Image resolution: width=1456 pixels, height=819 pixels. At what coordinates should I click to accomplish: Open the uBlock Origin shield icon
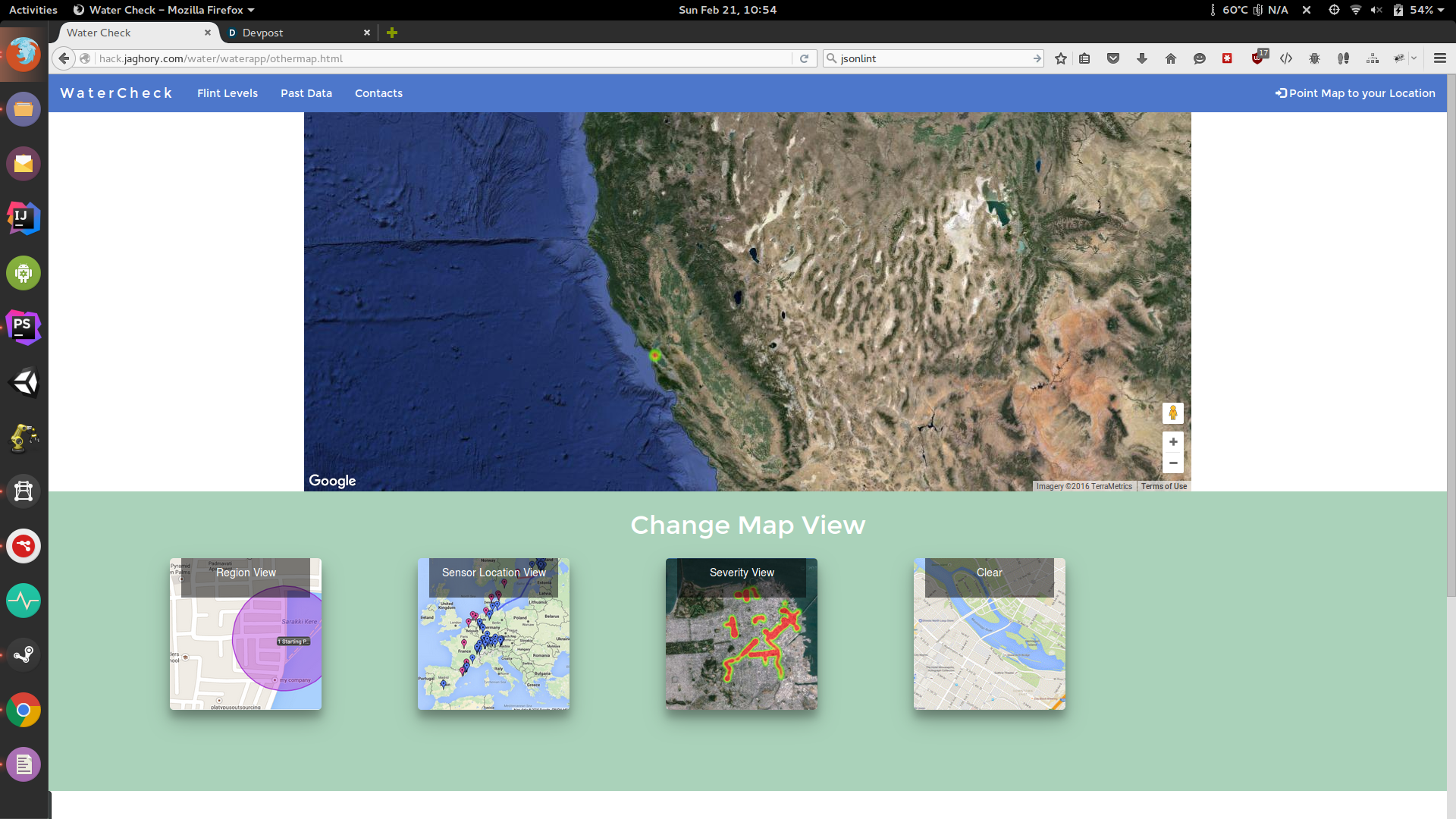1258,58
